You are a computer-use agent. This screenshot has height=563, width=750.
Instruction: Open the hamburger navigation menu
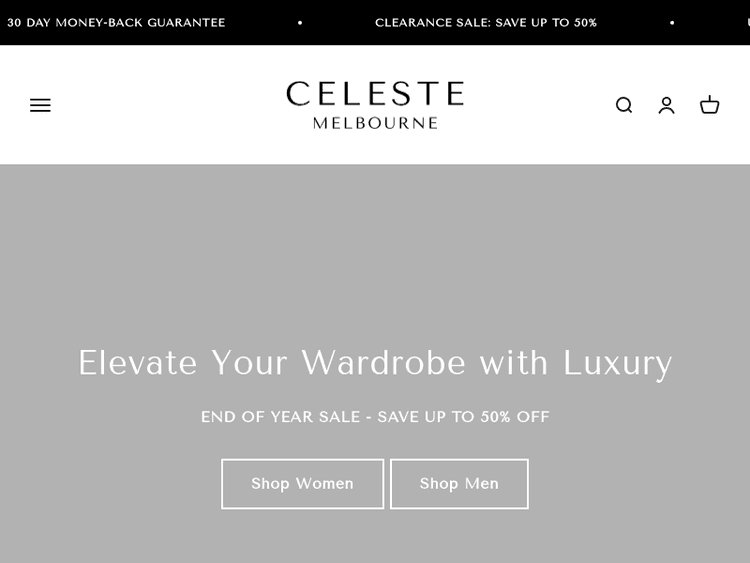click(40, 105)
